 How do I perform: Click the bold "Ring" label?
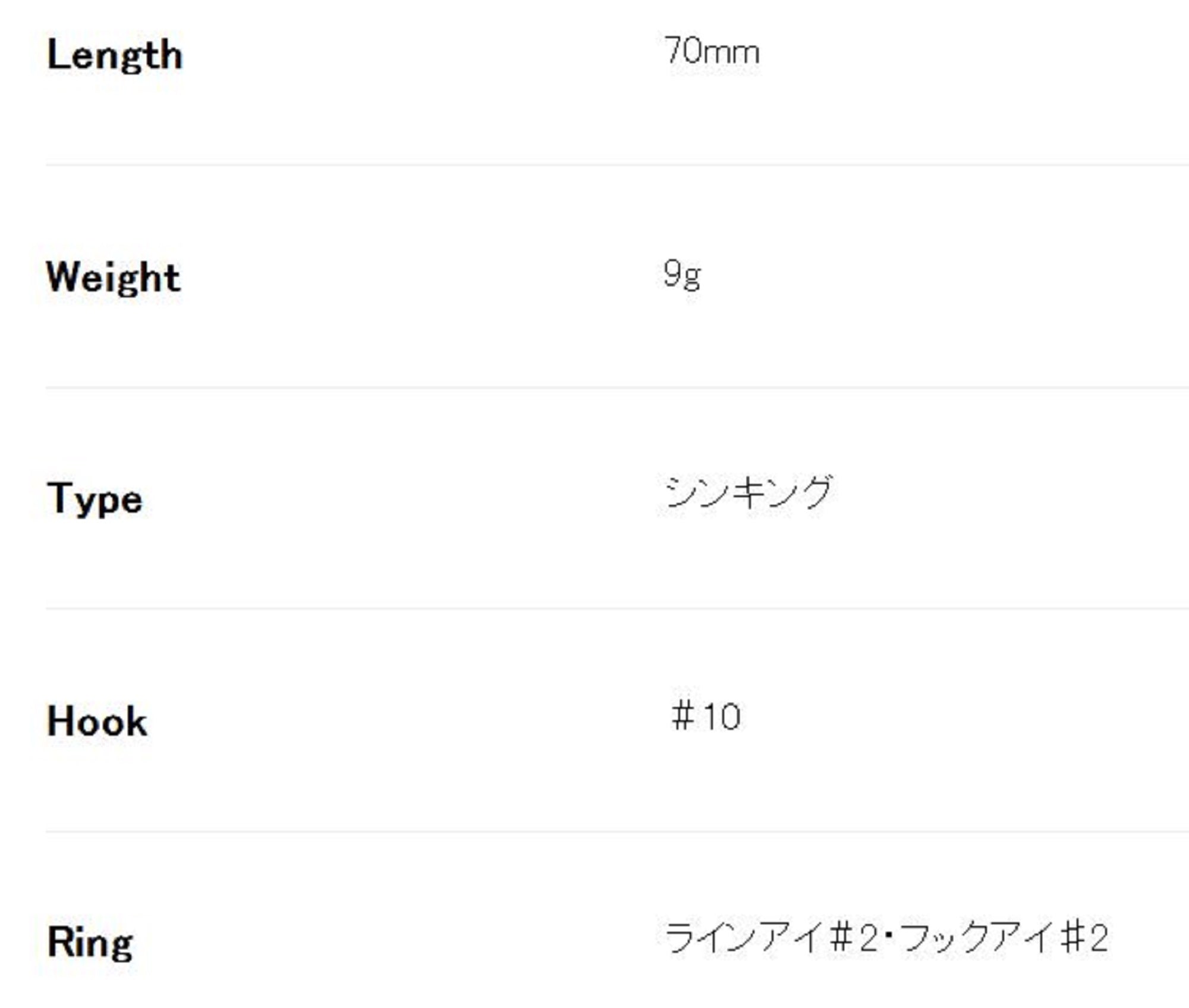[90, 943]
